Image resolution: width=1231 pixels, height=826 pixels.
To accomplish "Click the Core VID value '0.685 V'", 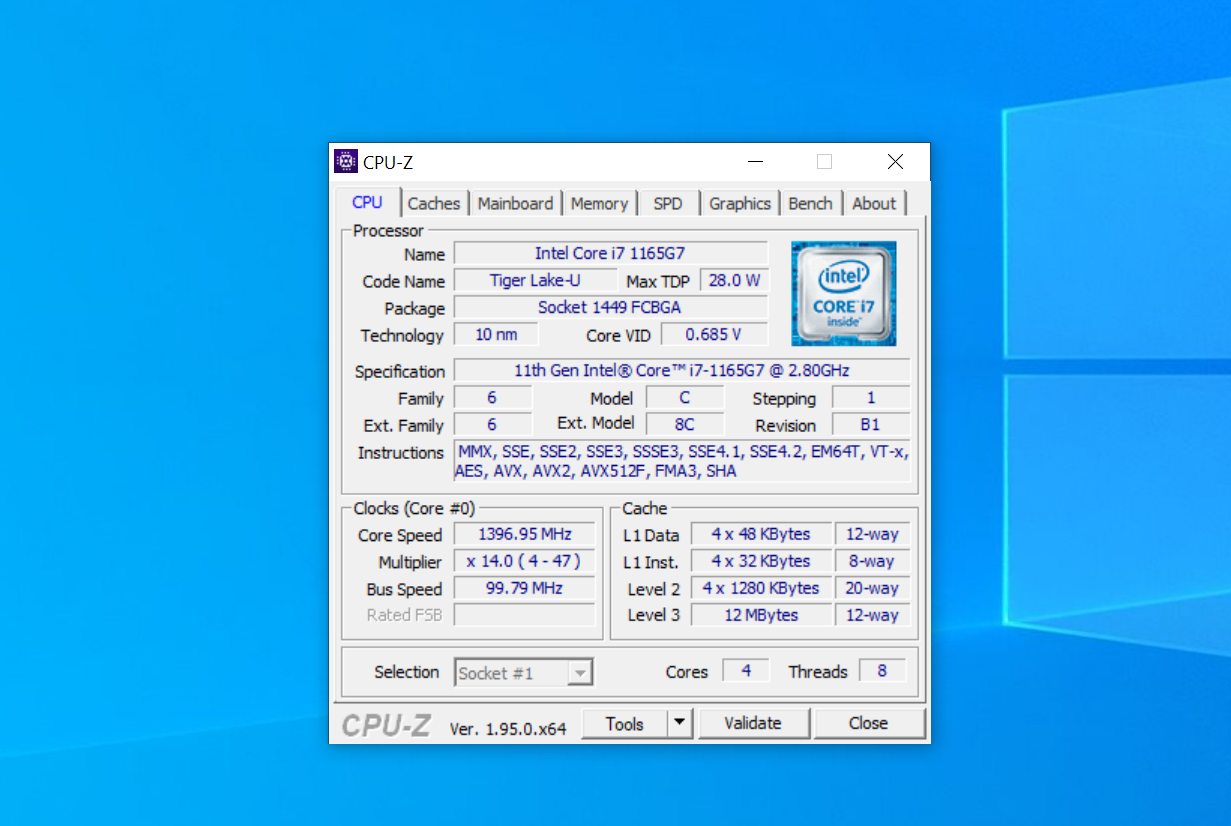I will pyautogui.click(x=714, y=335).
